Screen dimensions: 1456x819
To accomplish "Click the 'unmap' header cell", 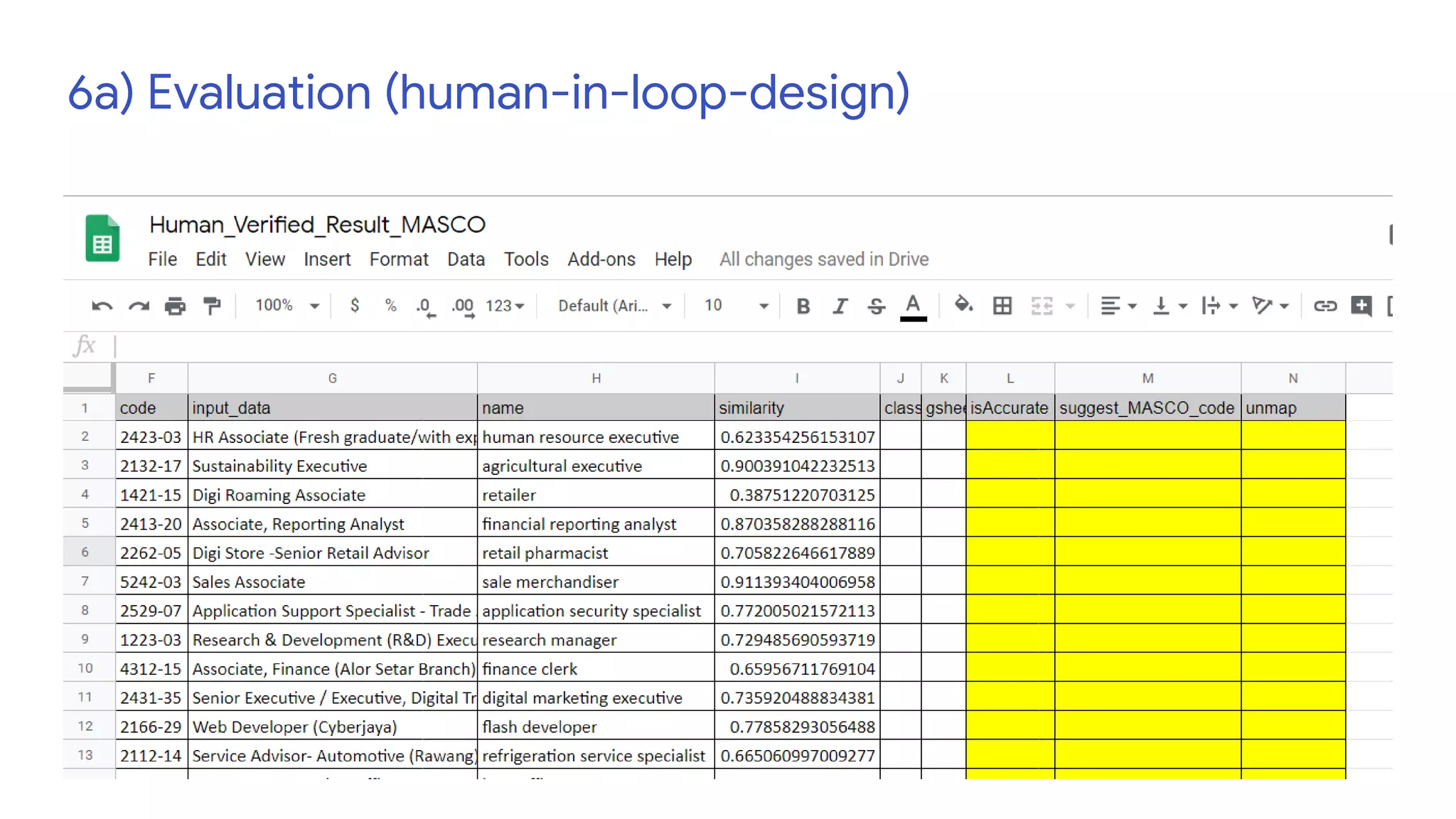I will [x=1293, y=407].
